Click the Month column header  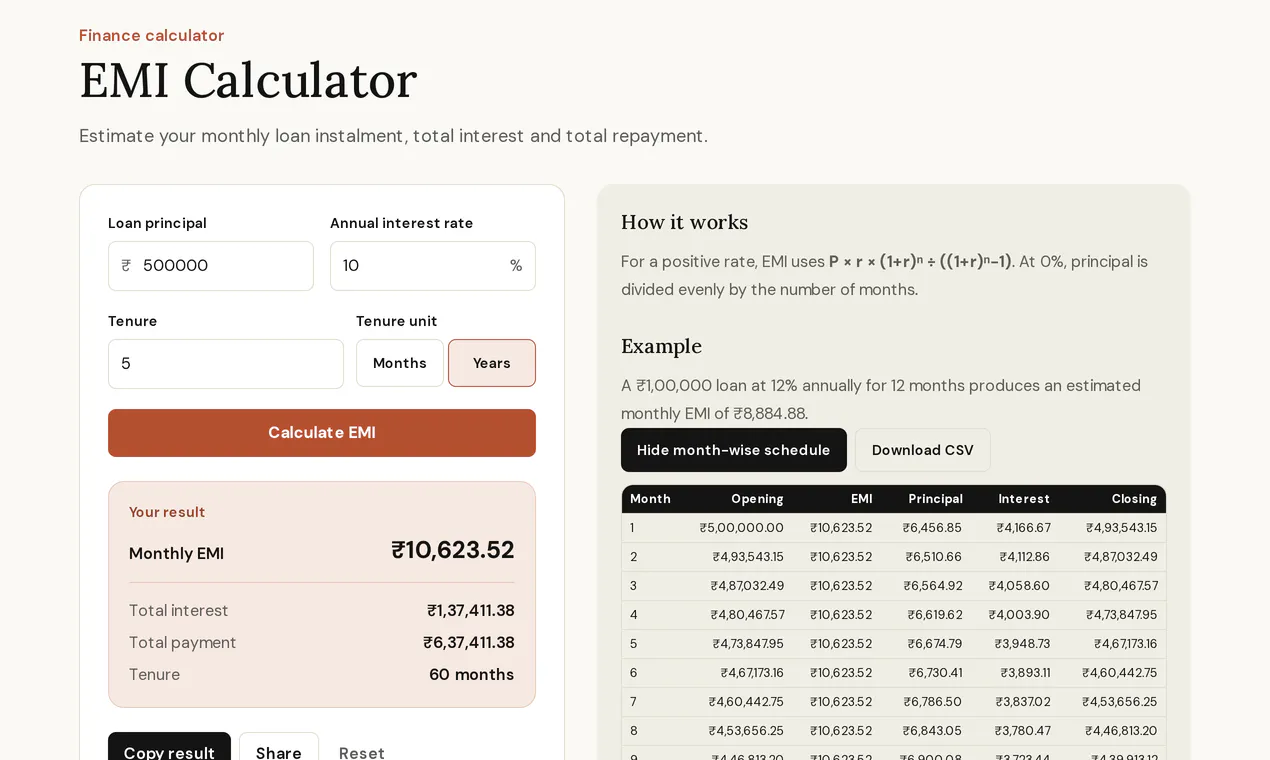pos(650,499)
